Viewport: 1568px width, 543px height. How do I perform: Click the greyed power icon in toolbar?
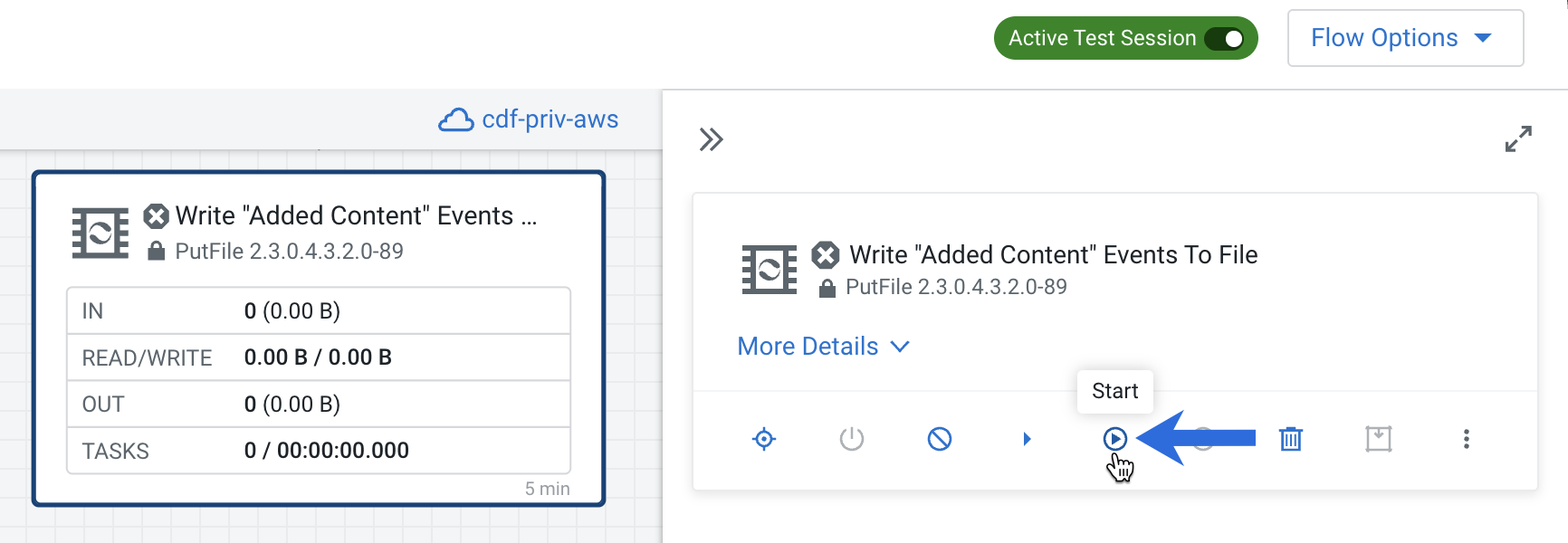[852, 439]
